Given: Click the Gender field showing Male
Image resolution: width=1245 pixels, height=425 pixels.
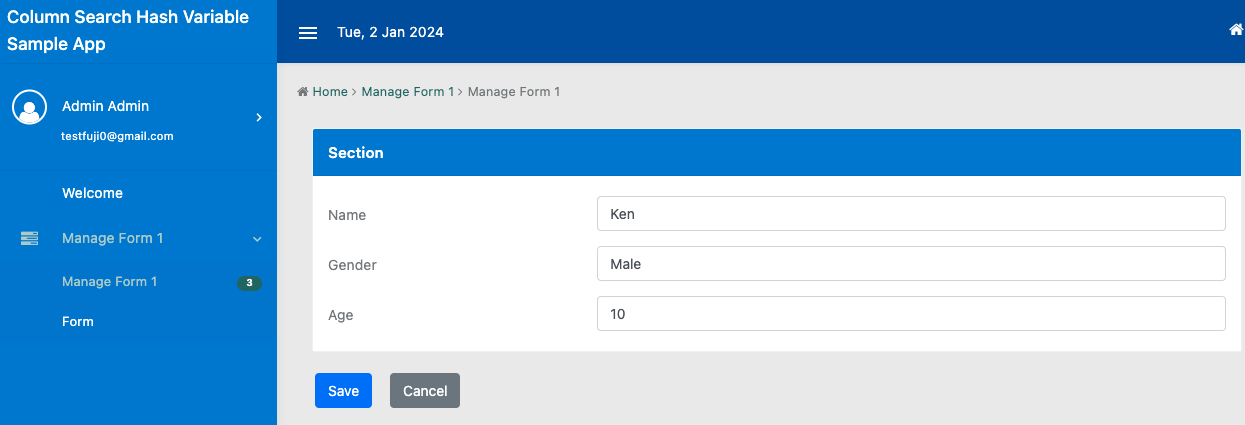Looking at the screenshot, I should pyautogui.click(x=910, y=264).
